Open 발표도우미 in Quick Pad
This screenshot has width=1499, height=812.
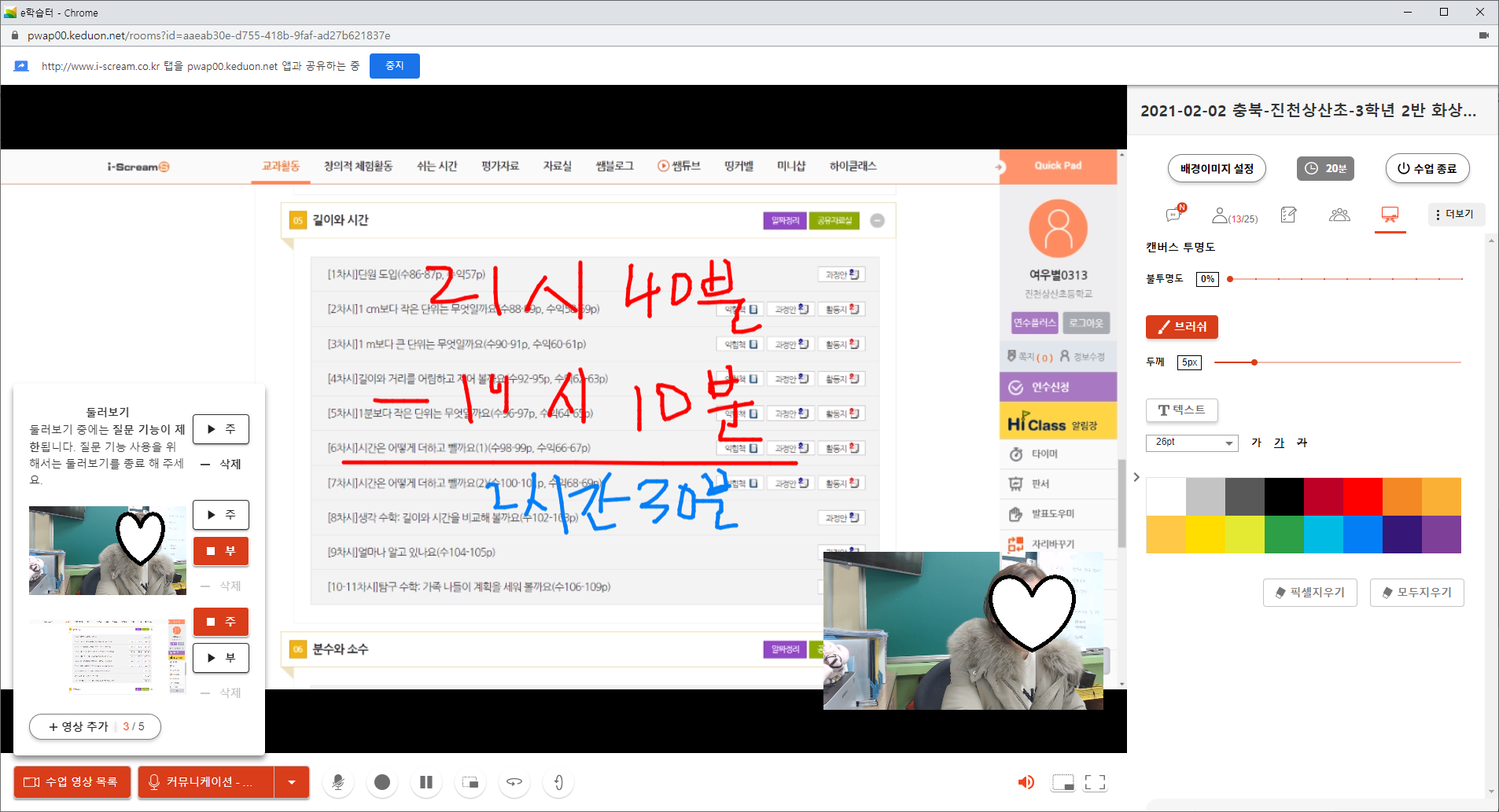point(1058,513)
